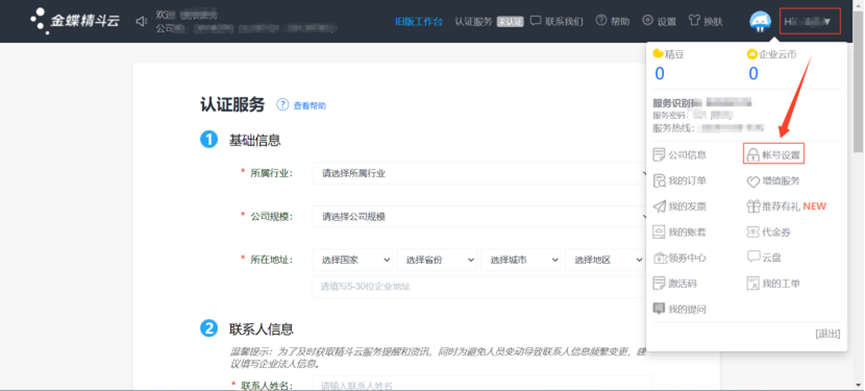This screenshot has height=391, width=865.
Task: Click the 代金券 voucher icon
Action: pos(753,232)
